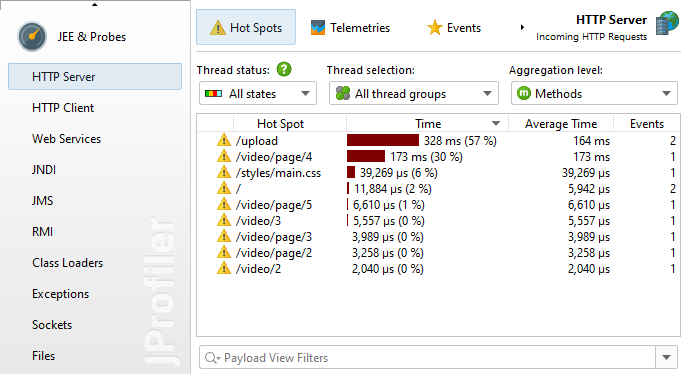Click the Events star icon

(435, 28)
